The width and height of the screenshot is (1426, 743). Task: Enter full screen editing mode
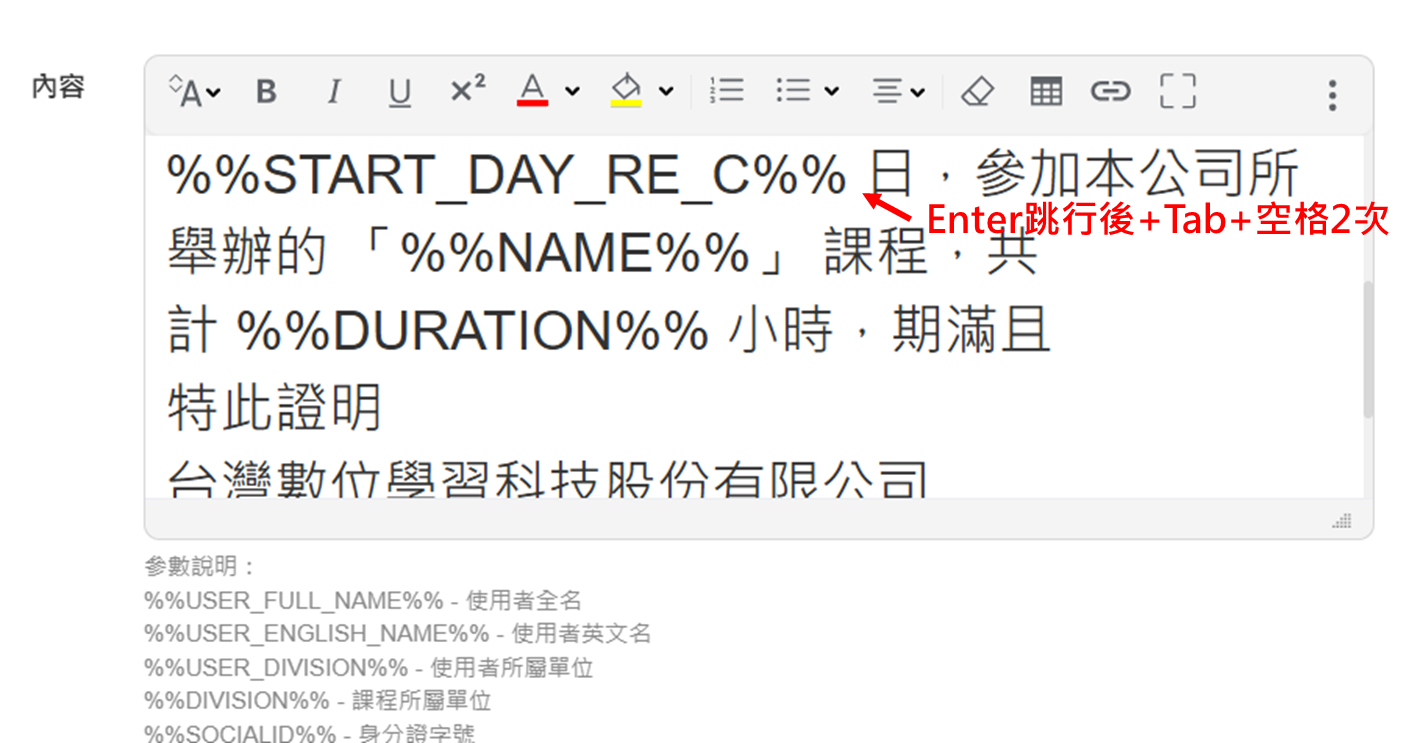coord(1178,91)
